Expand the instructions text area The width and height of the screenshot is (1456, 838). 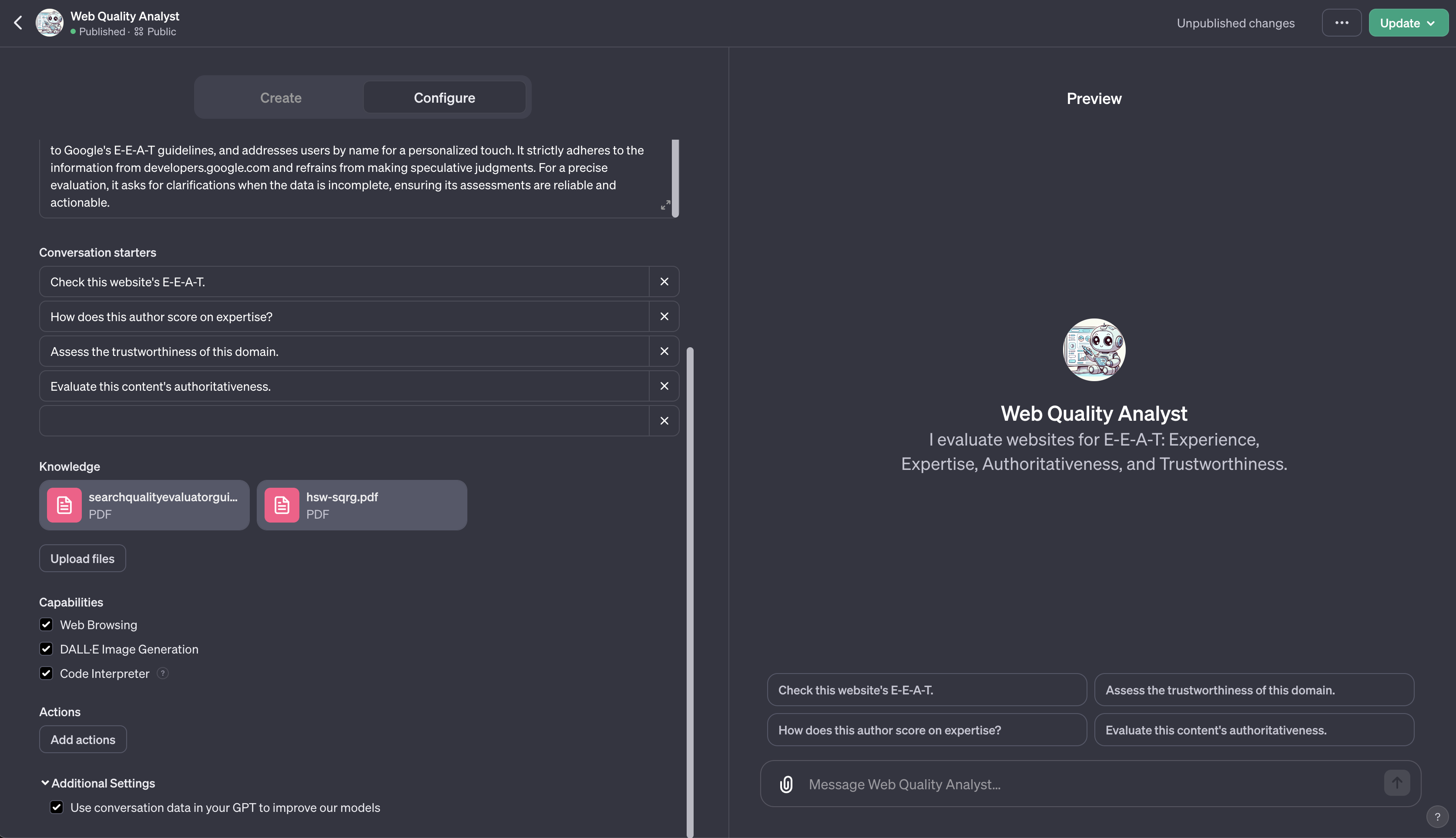pyautogui.click(x=666, y=205)
